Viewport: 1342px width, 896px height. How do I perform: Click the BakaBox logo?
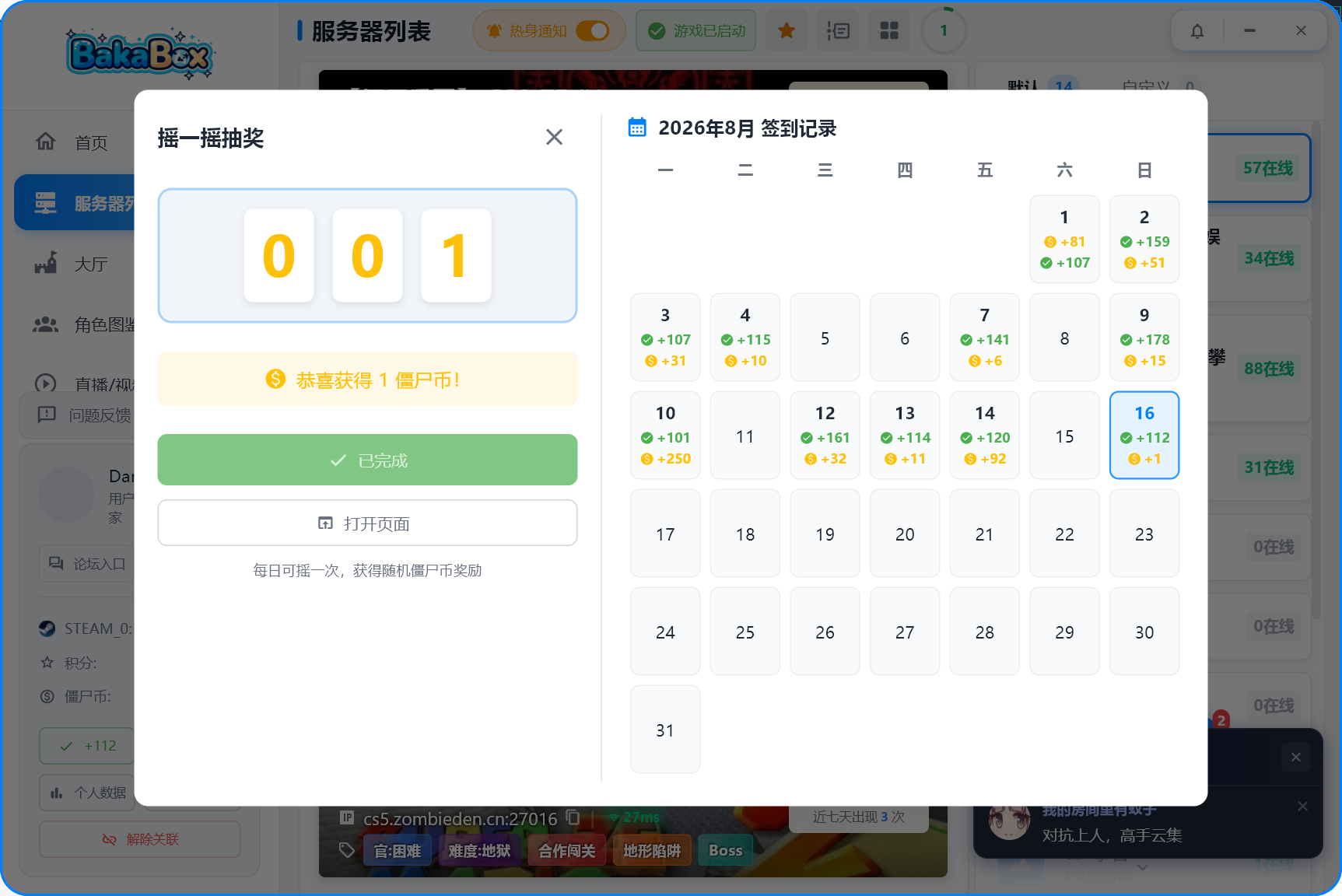[x=140, y=54]
